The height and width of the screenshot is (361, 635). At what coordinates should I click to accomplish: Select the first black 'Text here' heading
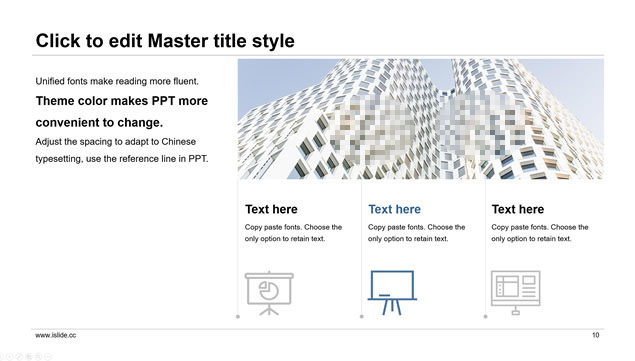271,209
